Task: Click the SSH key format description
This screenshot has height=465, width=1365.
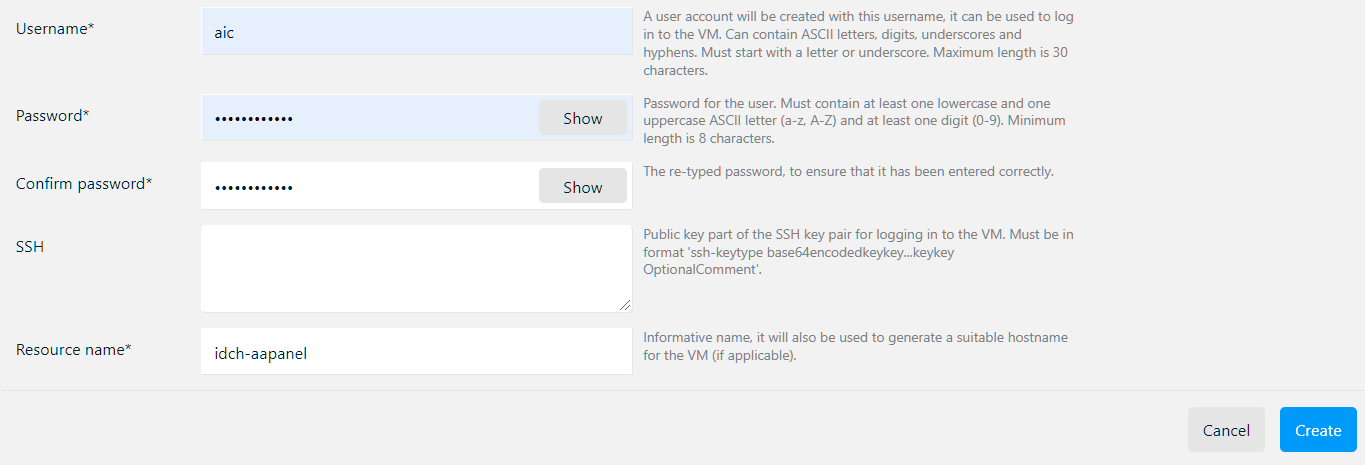Action: 858,252
